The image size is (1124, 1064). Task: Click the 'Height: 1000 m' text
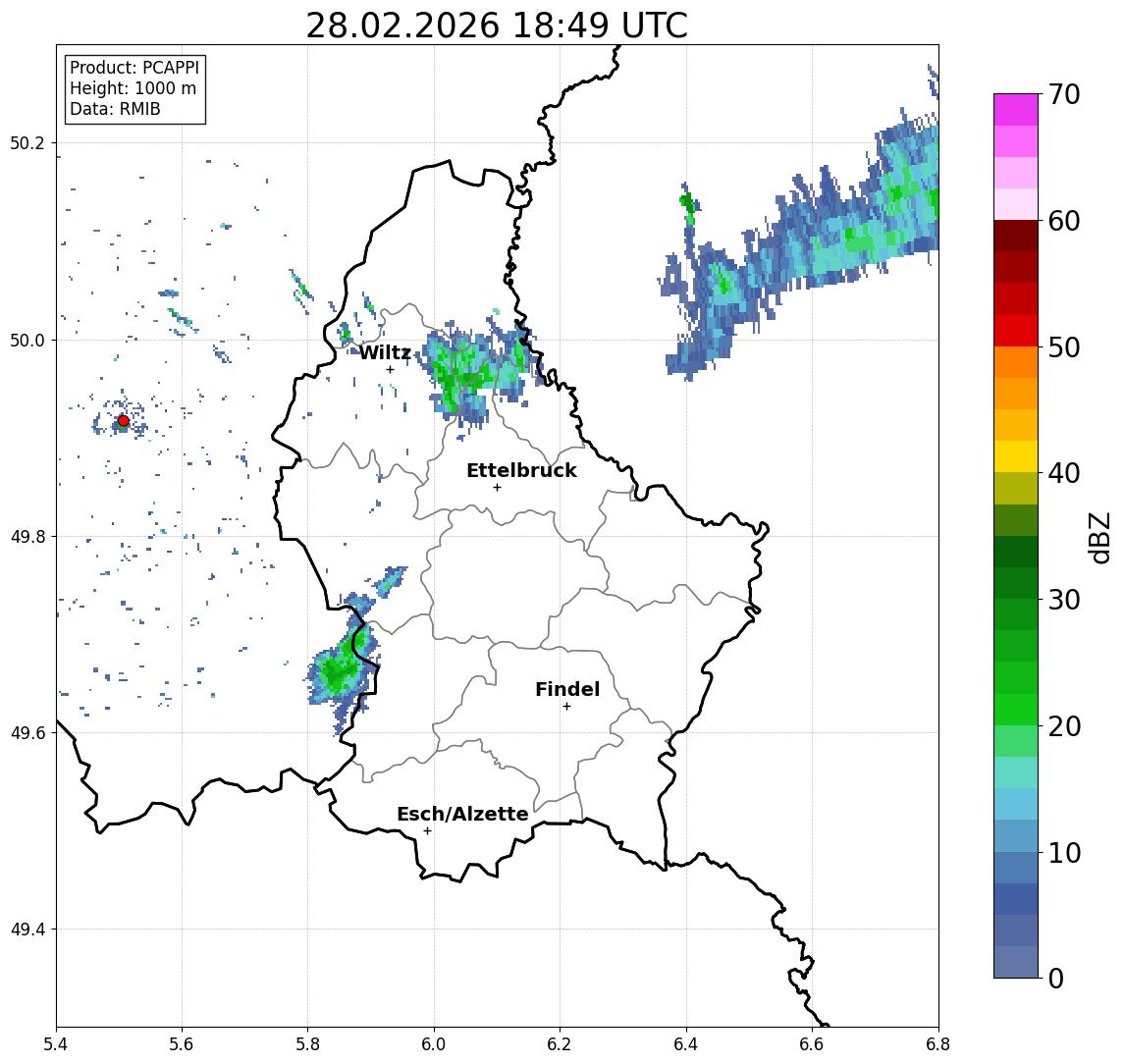(x=133, y=89)
